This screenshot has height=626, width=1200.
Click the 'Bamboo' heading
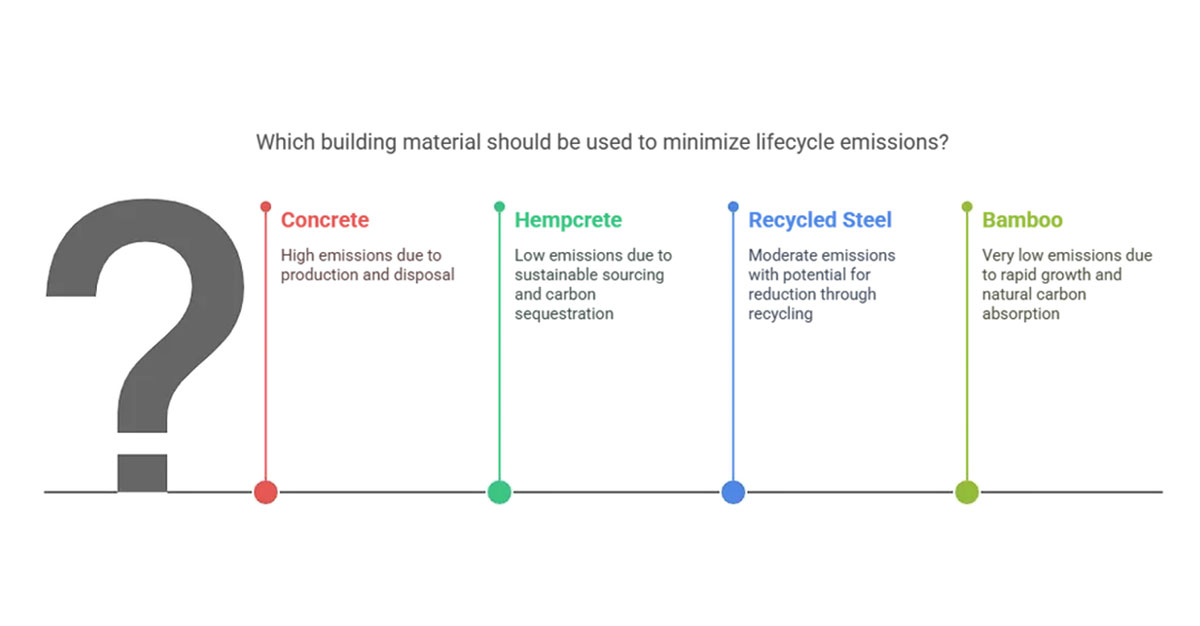(x=1023, y=220)
